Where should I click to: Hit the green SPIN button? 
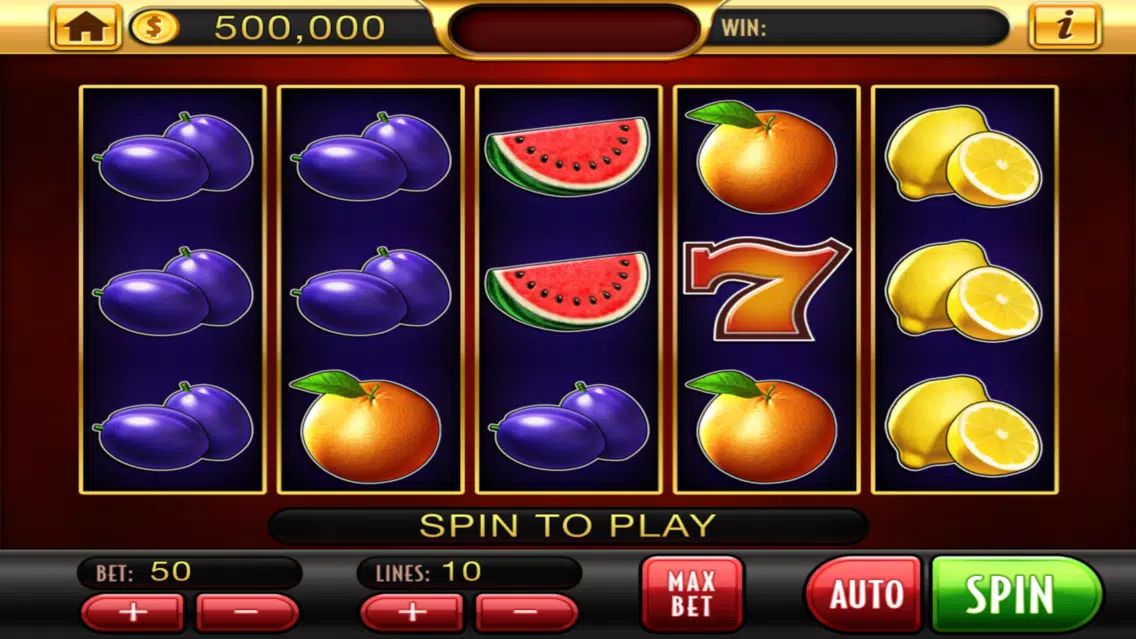[1016, 593]
